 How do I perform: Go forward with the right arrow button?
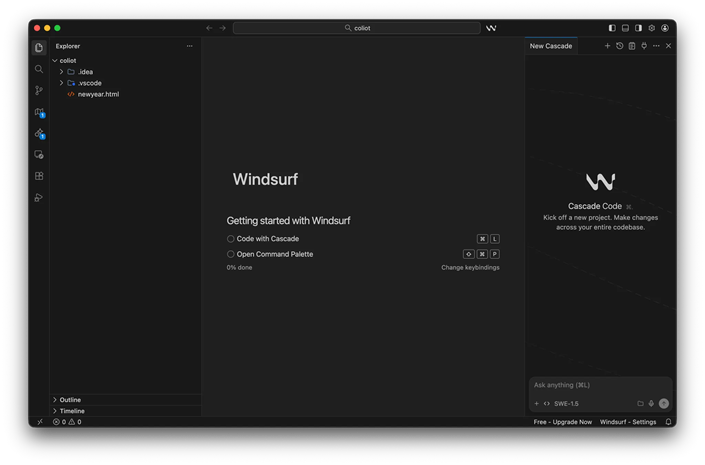(x=223, y=28)
